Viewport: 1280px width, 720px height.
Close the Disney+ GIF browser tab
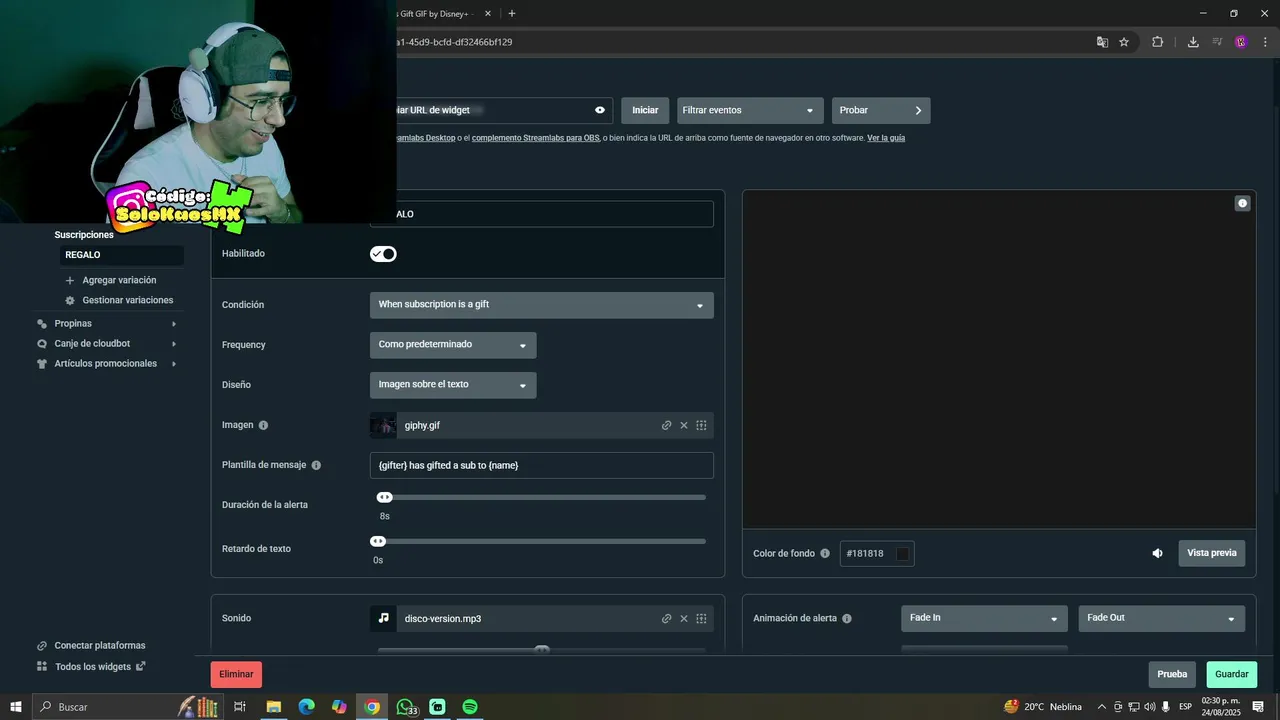pyautogui.click(x=488, y=14)
